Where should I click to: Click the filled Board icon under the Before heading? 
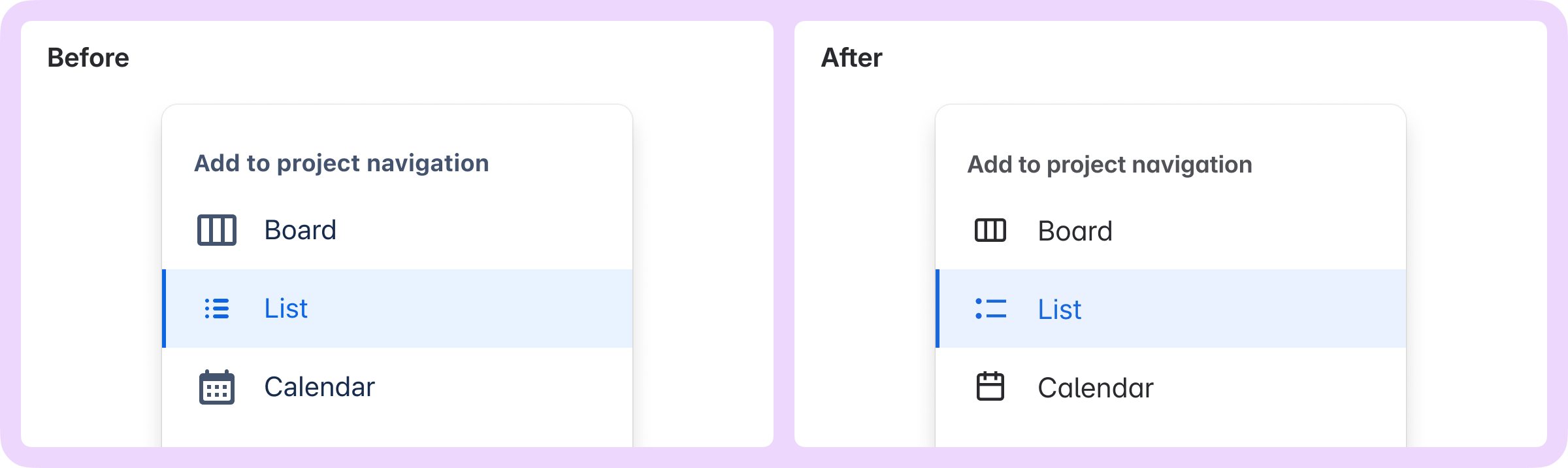point(216,229)
